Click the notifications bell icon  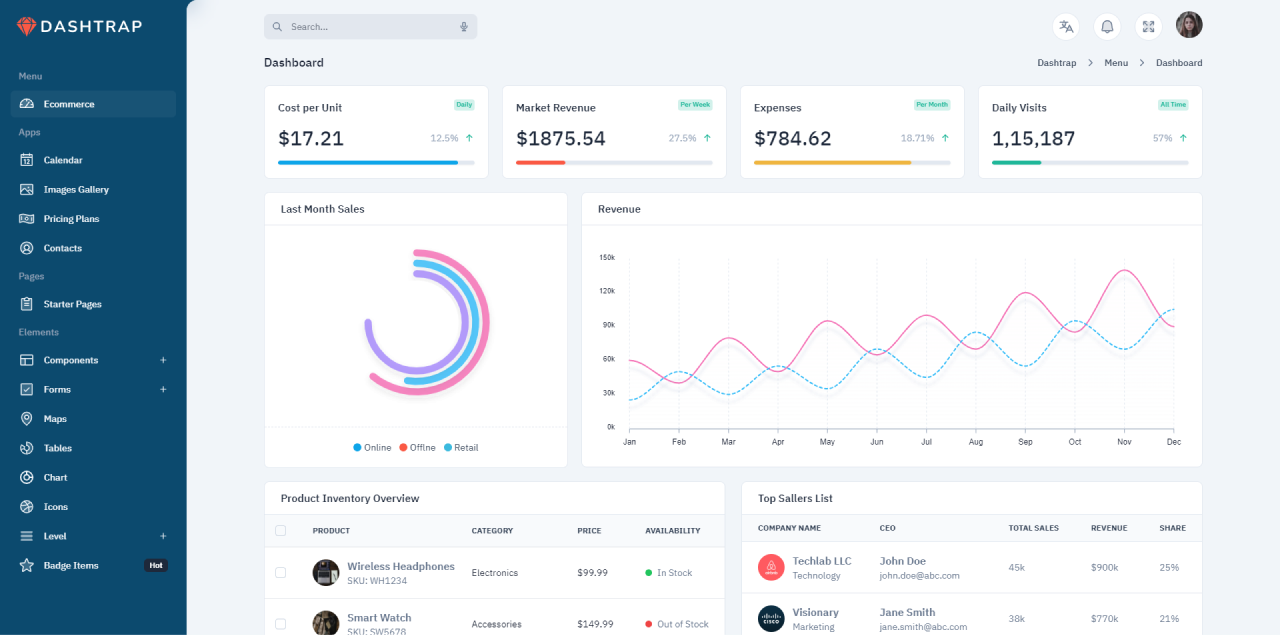(x=1107, y=26)
